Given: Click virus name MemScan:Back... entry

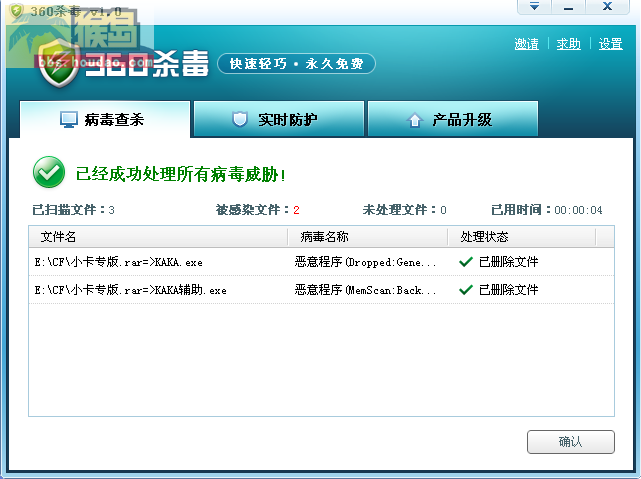Looking at the screenshot, I should coord(365,290).
